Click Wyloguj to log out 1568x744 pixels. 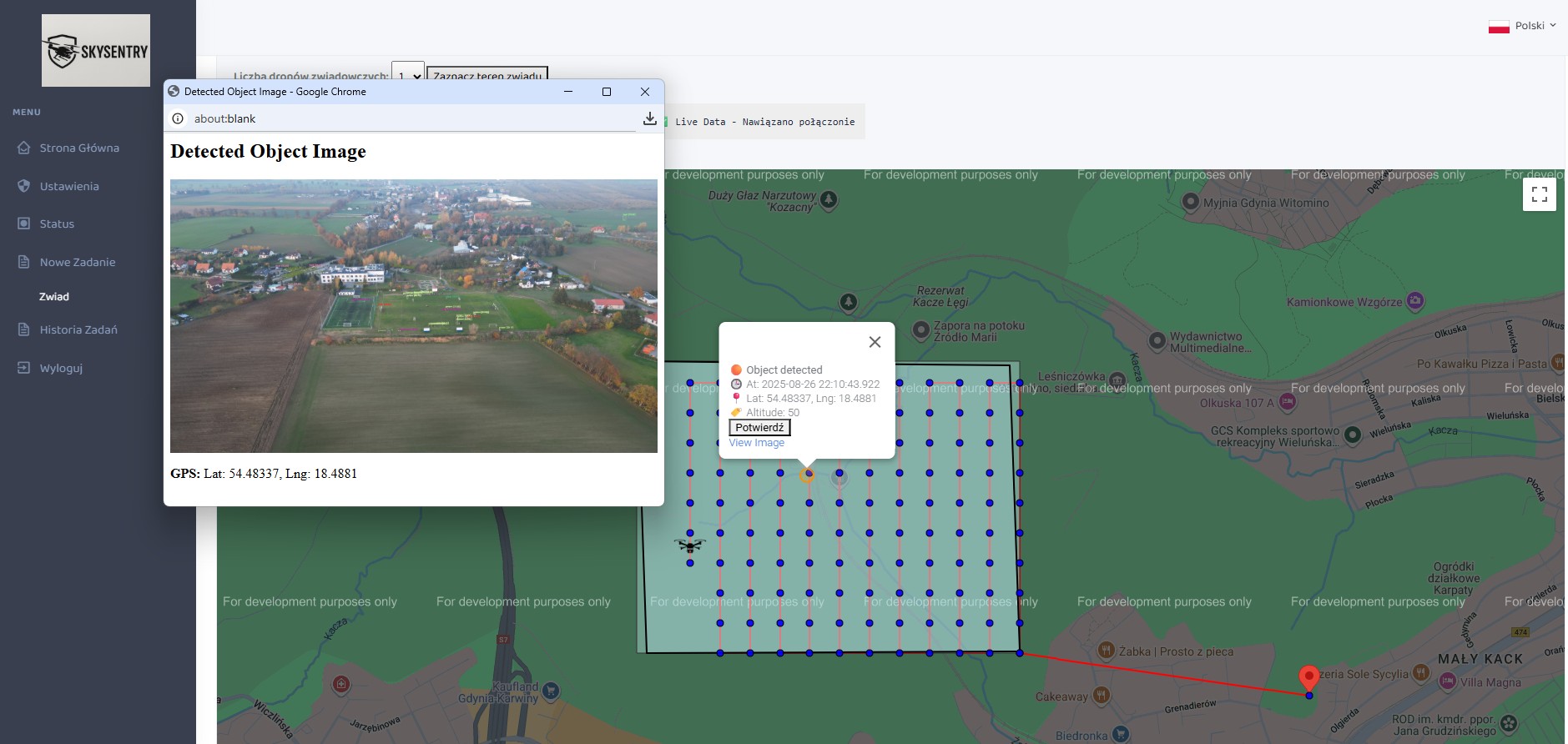(61, 368)
